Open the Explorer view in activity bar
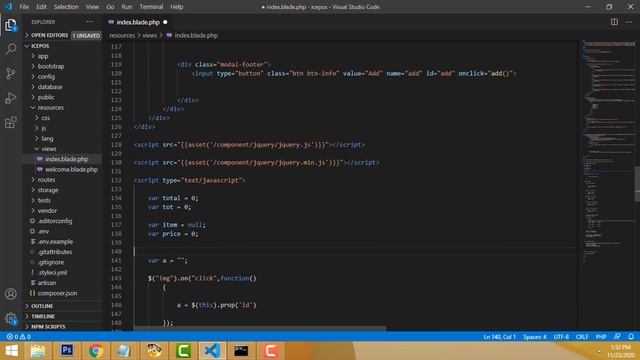This screenshot has height=360, width=640. pos(11,25)
